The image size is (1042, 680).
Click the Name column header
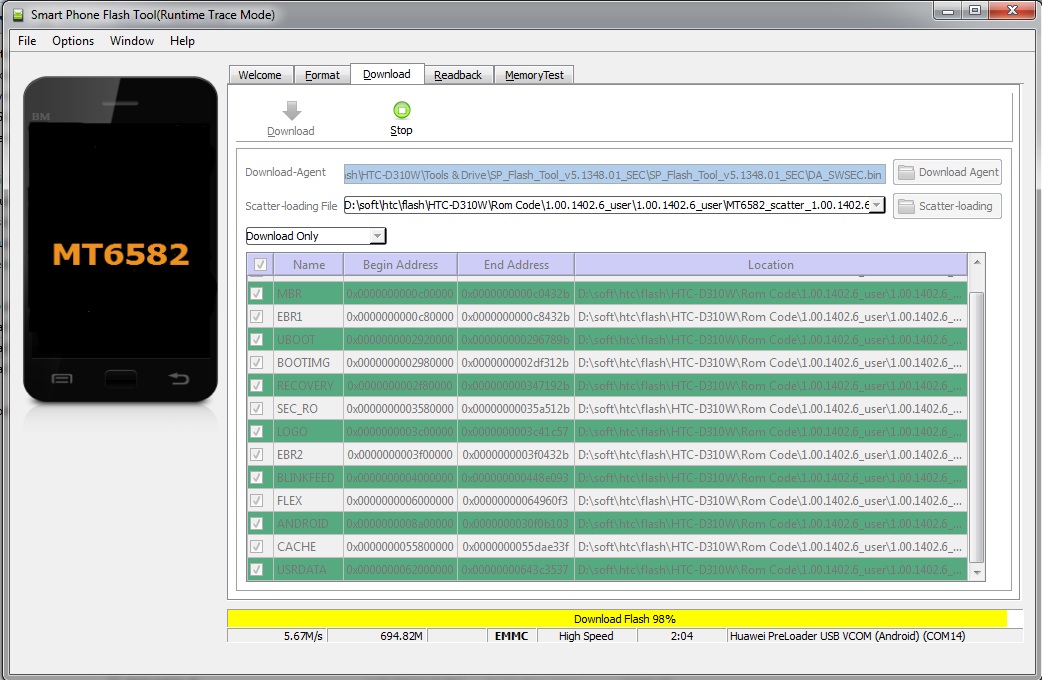pos(309,265)
